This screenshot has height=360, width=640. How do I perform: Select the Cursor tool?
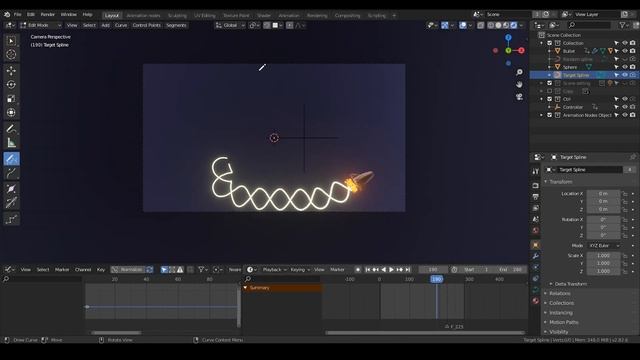[11, 54]
